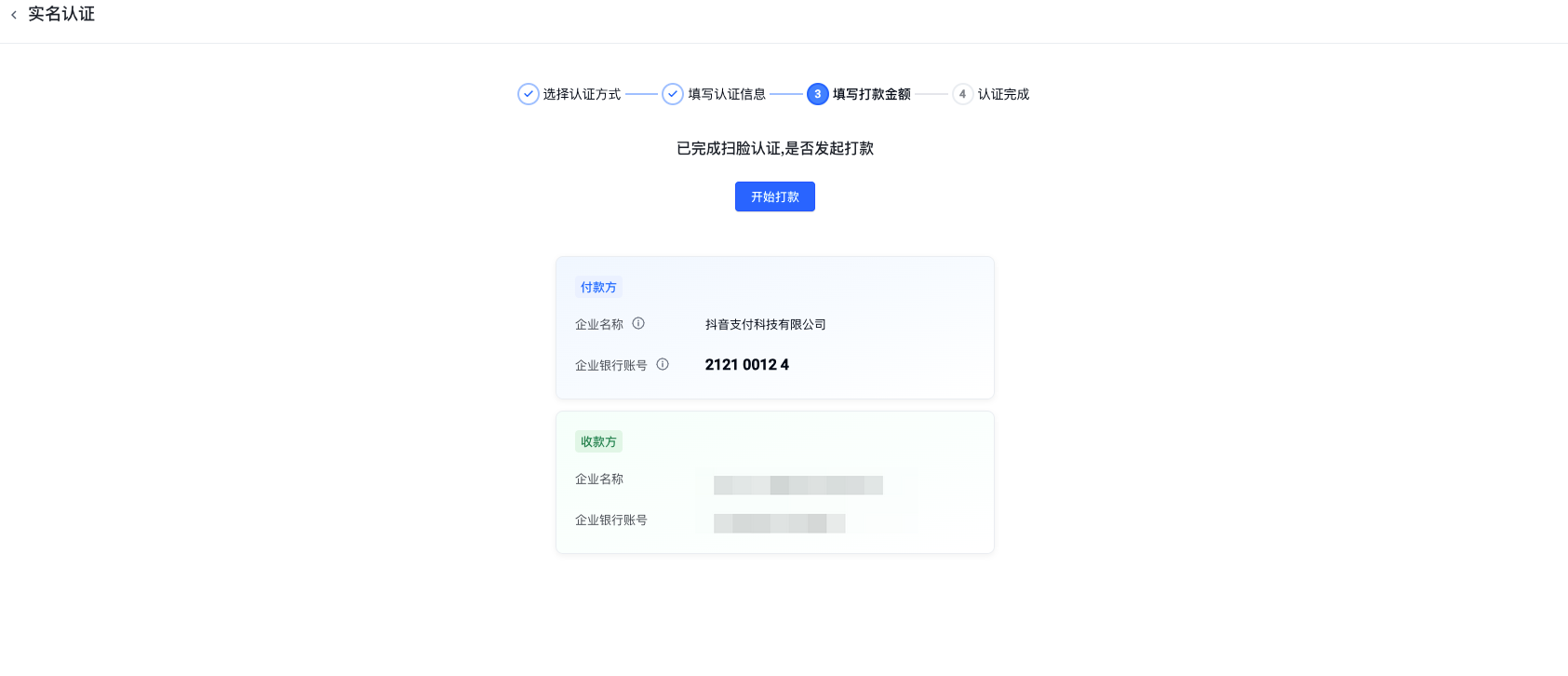Click the step 4 circle icon
This screenshot has width=1568, height=676.
(x=962, y=94)
